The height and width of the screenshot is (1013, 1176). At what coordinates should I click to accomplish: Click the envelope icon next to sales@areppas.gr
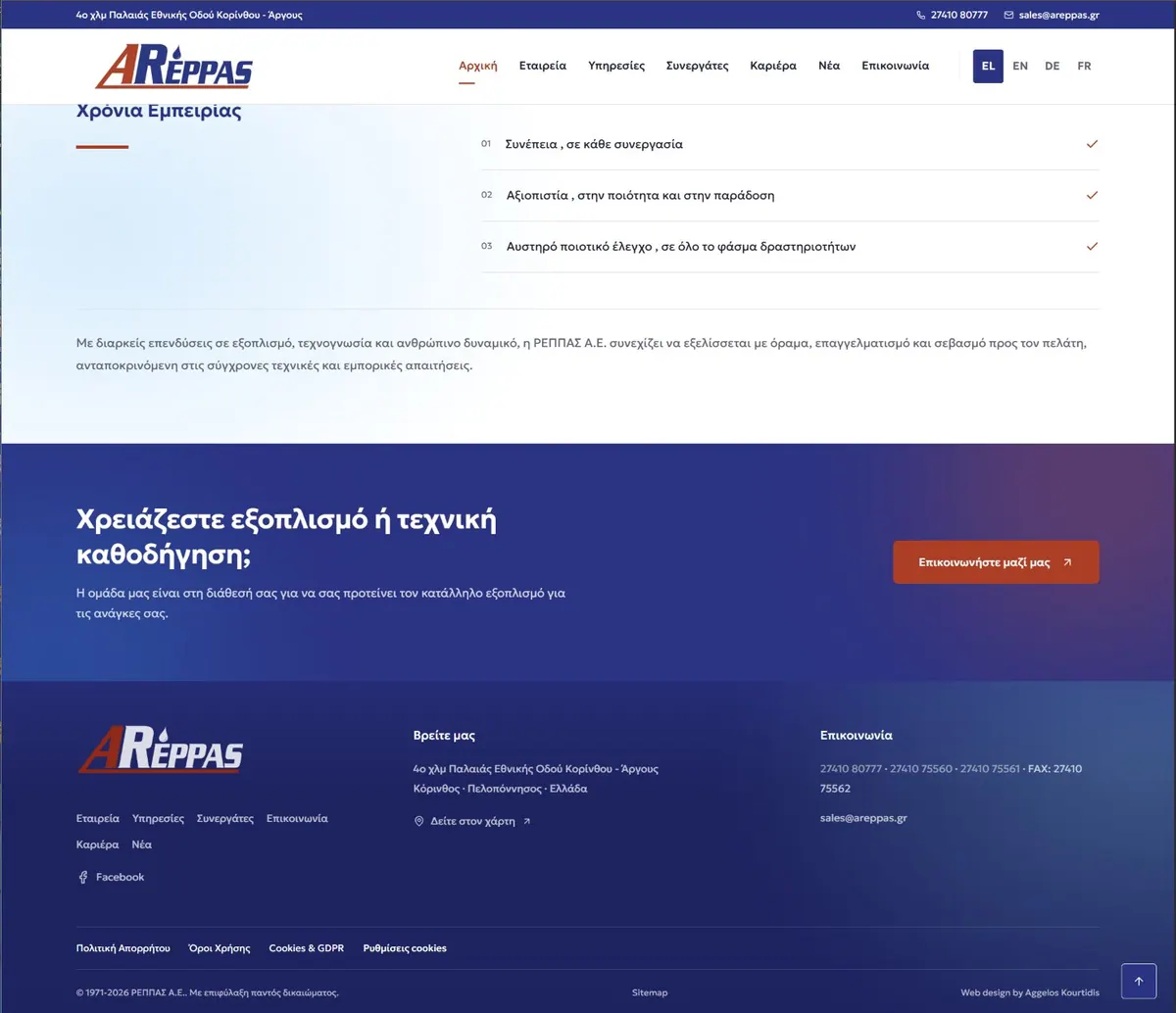tap(1008, 16)
